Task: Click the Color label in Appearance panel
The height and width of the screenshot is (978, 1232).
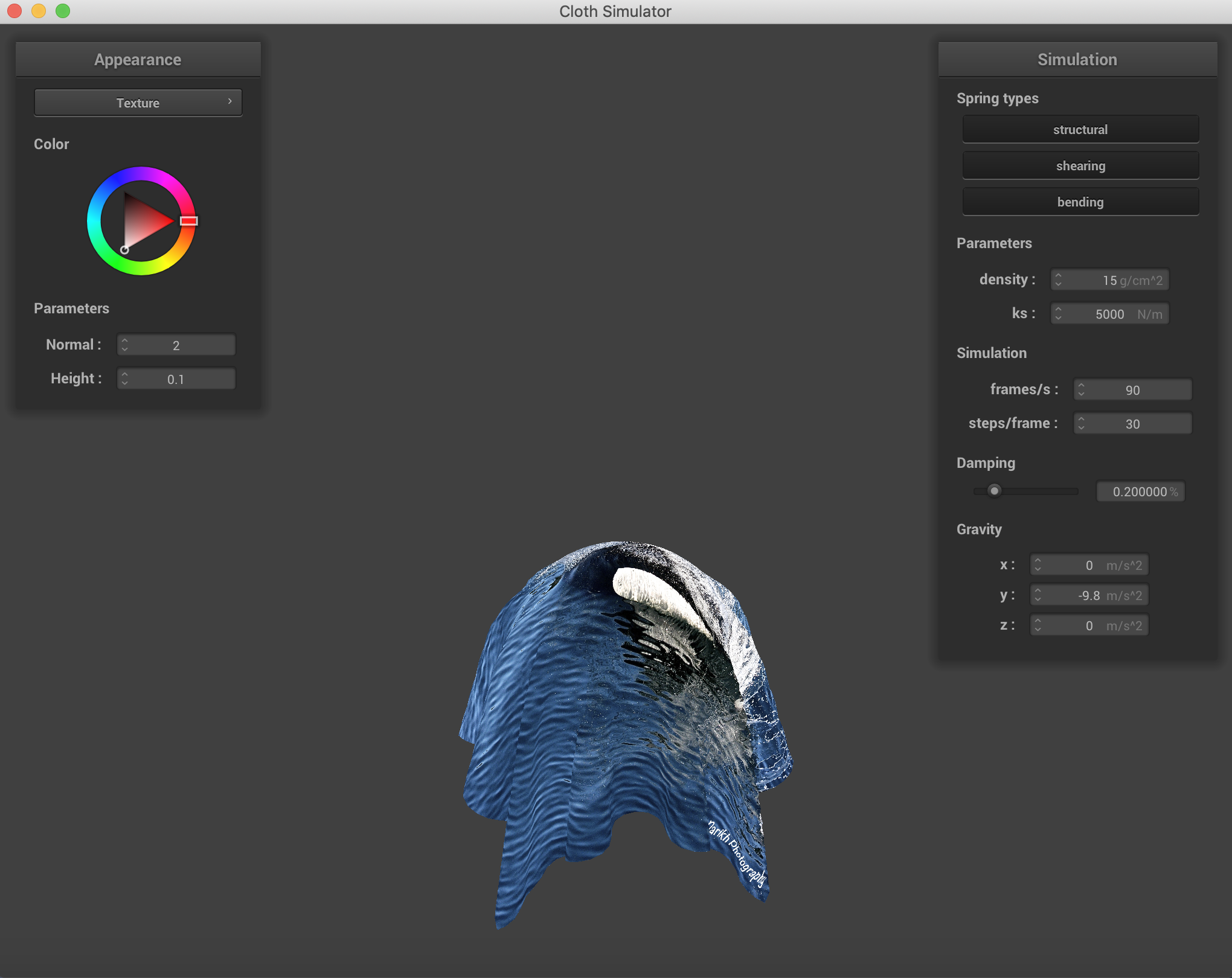Action: coord(51,144)
